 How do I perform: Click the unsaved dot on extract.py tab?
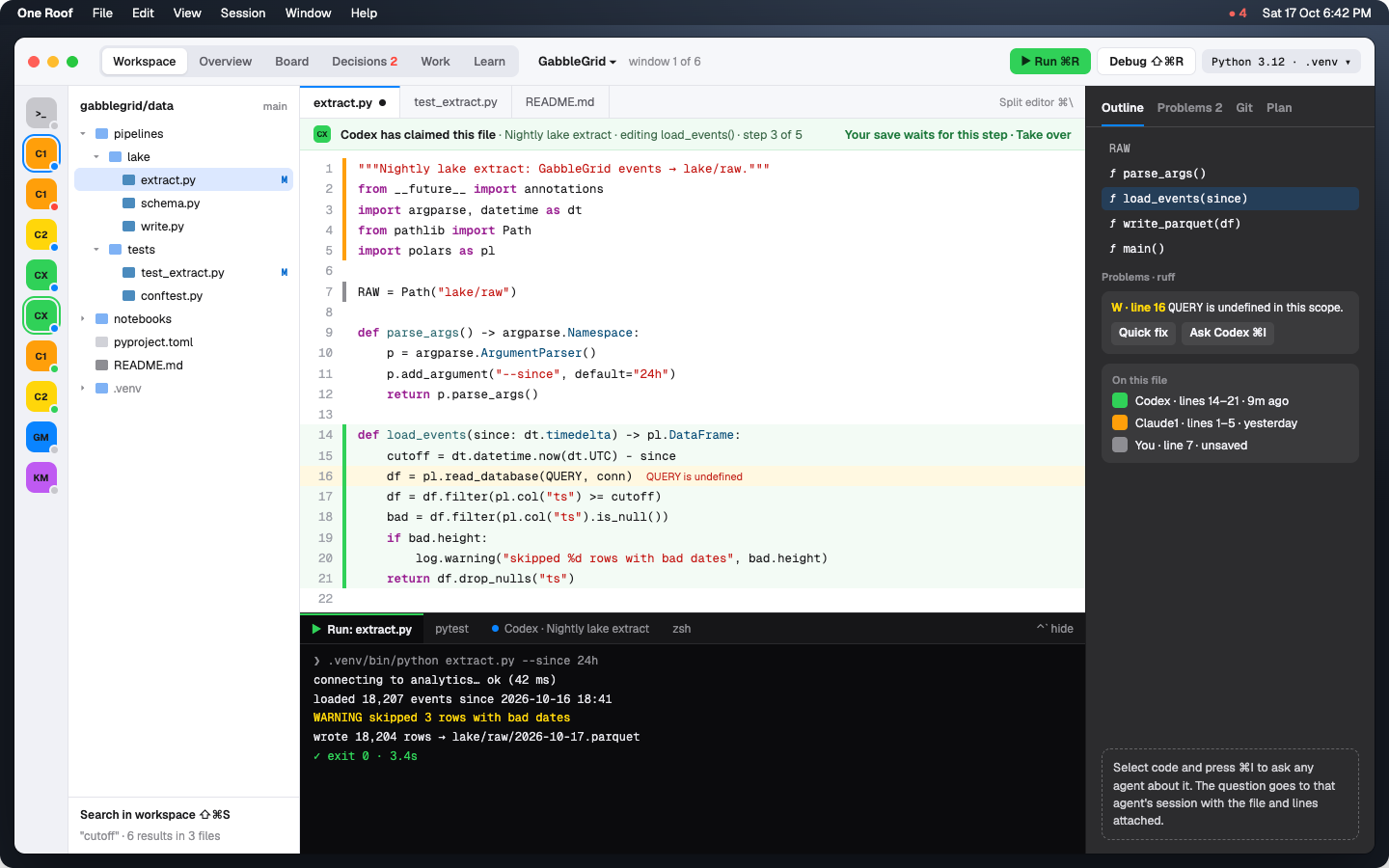click(x=383, y=102)
